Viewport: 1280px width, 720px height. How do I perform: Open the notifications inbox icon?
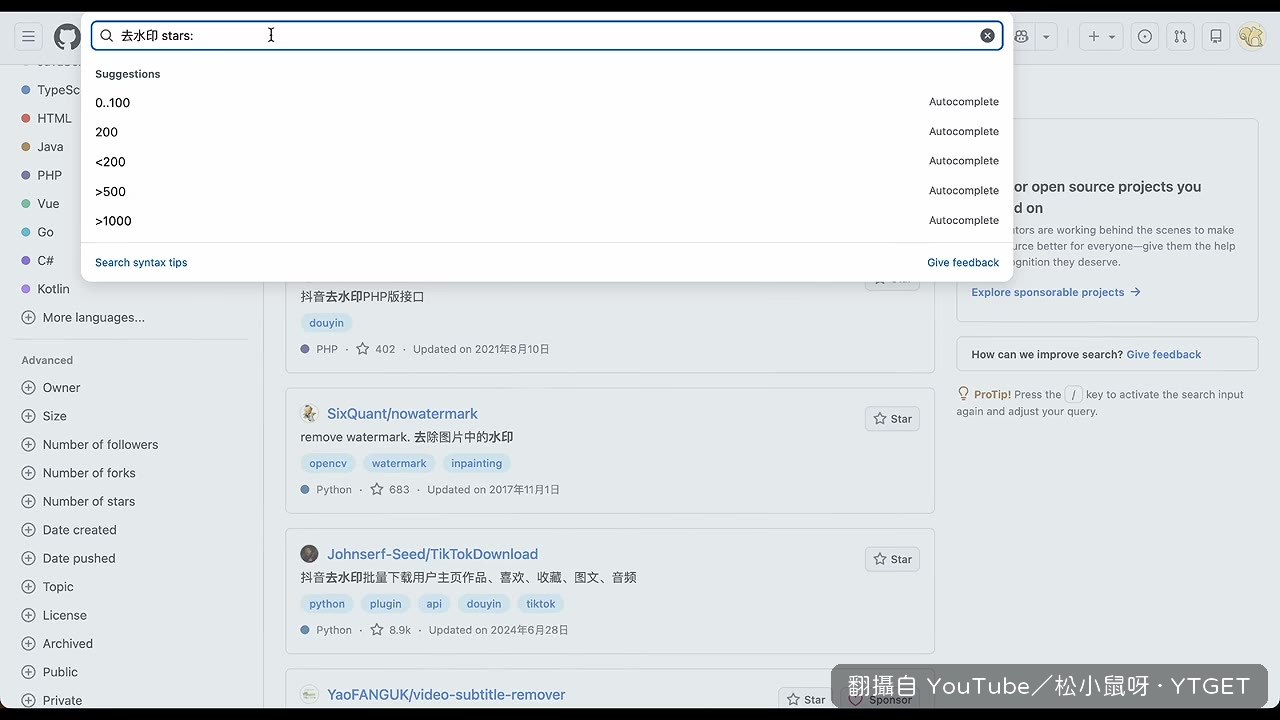coord(1216,36)
